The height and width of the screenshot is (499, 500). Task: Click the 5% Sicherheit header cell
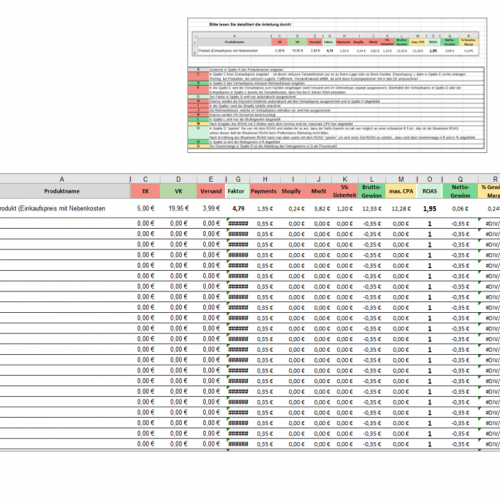345,191
